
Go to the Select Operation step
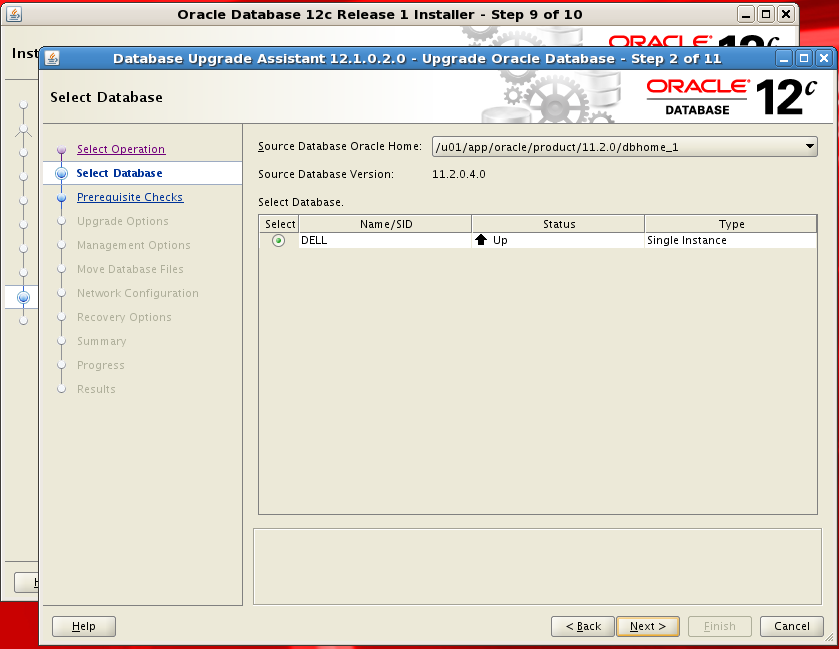click(121, 149)
